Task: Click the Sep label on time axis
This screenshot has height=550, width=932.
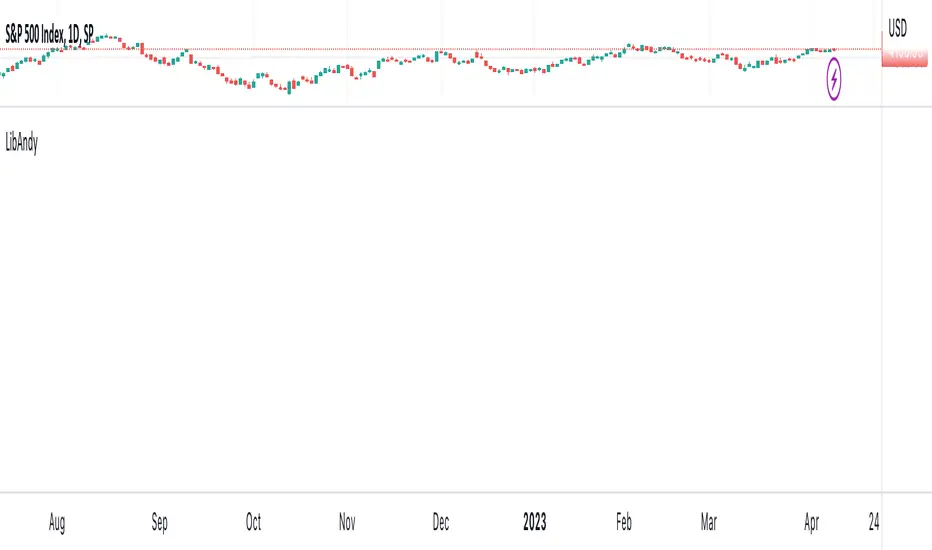Action: point(158,521)
